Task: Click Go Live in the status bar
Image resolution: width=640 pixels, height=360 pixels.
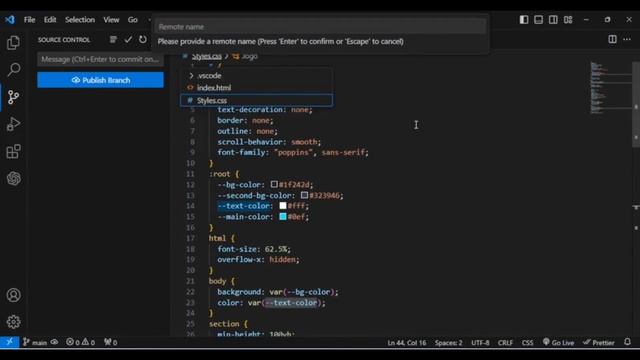Action: (558, 342)
